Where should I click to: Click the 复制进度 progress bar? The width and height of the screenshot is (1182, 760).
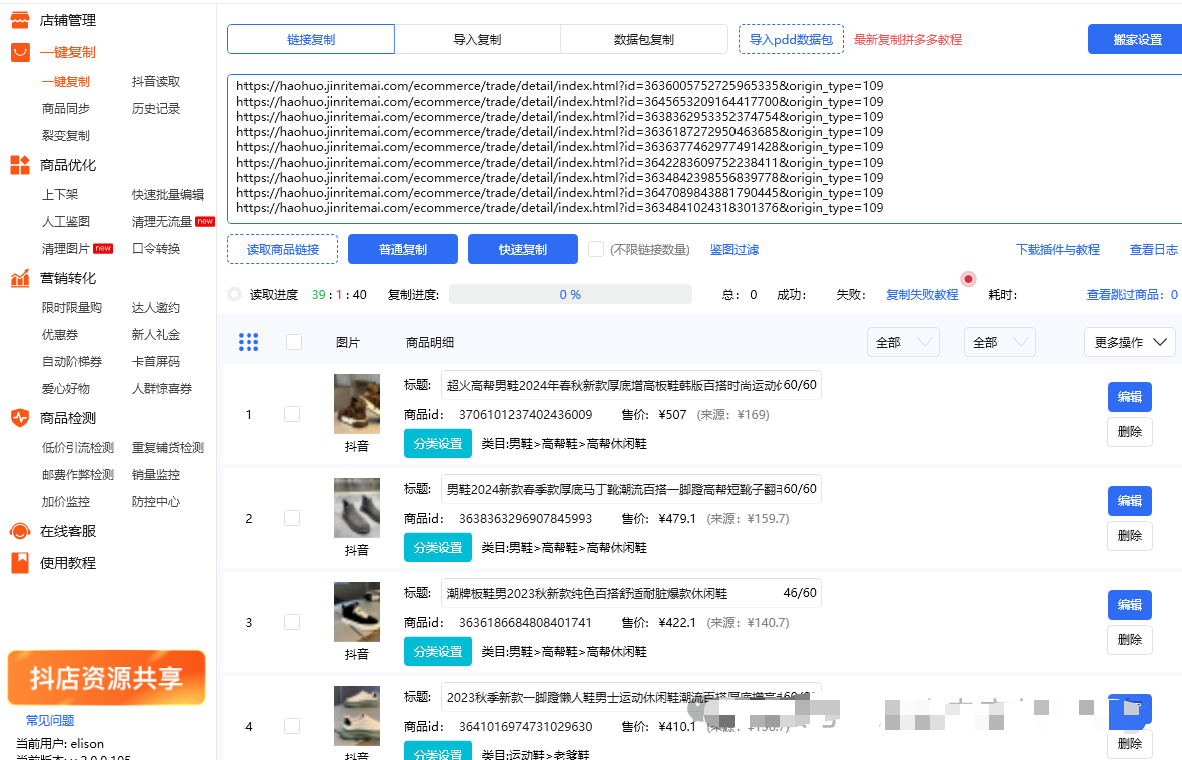pyautogui.click(x=570, y=295)
